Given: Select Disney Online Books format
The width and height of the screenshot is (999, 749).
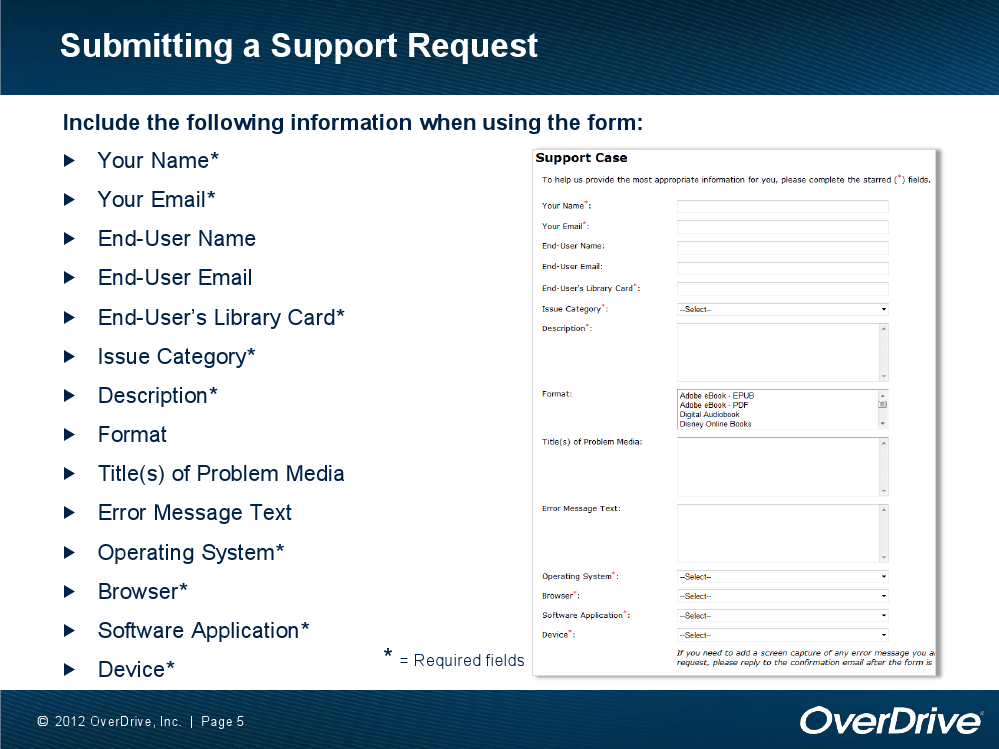Looking at the screenshot, I should click(715, 424).
